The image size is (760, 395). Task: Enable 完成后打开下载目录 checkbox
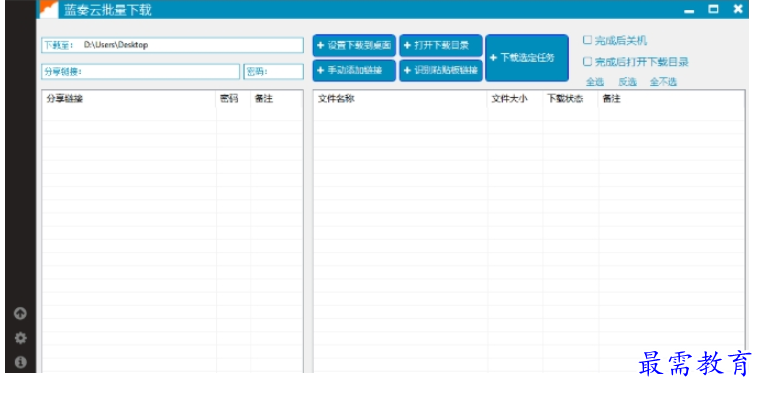point(587,62)
